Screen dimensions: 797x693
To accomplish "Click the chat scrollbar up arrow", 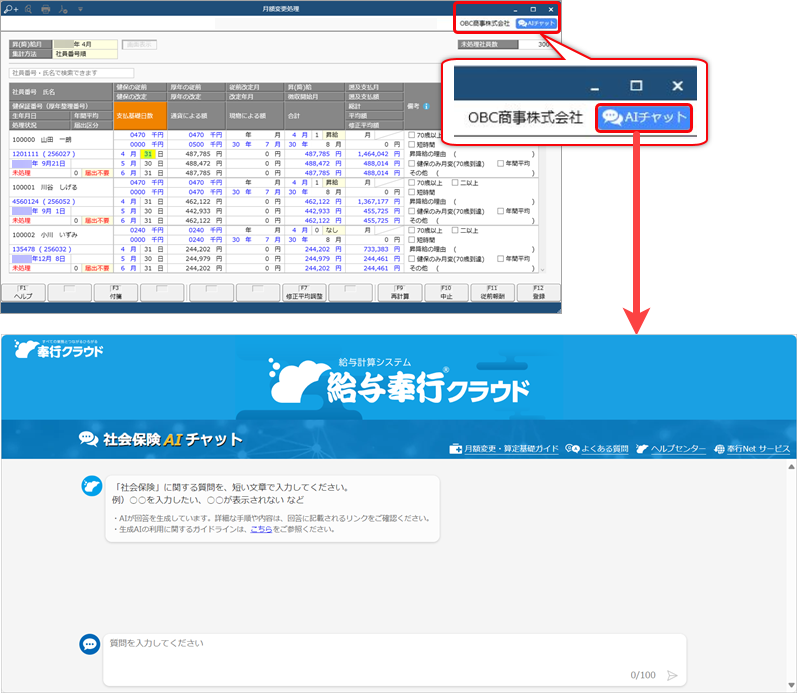I will pos(791,466).
